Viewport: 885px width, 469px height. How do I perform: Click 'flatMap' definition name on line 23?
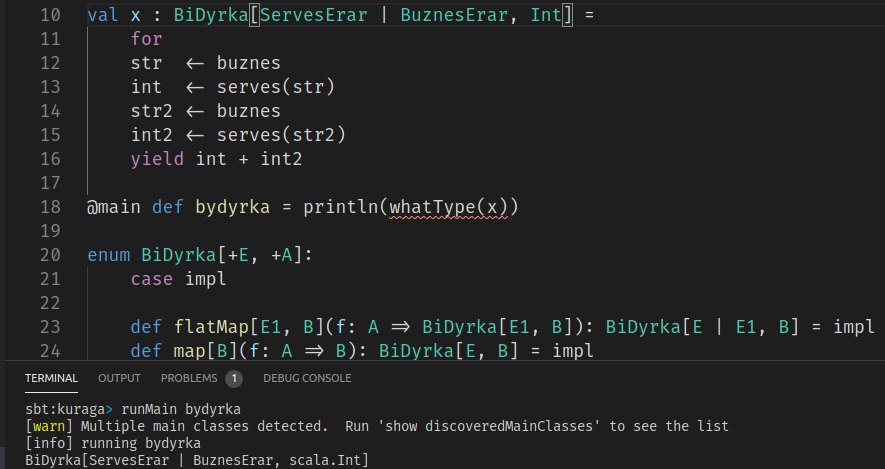212,327
